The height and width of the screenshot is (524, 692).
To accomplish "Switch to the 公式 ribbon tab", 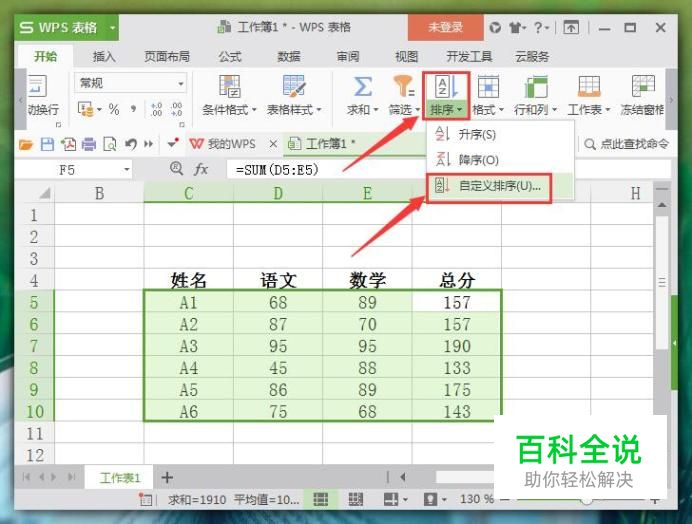I will pyautogui.click(x=230, y=57).
